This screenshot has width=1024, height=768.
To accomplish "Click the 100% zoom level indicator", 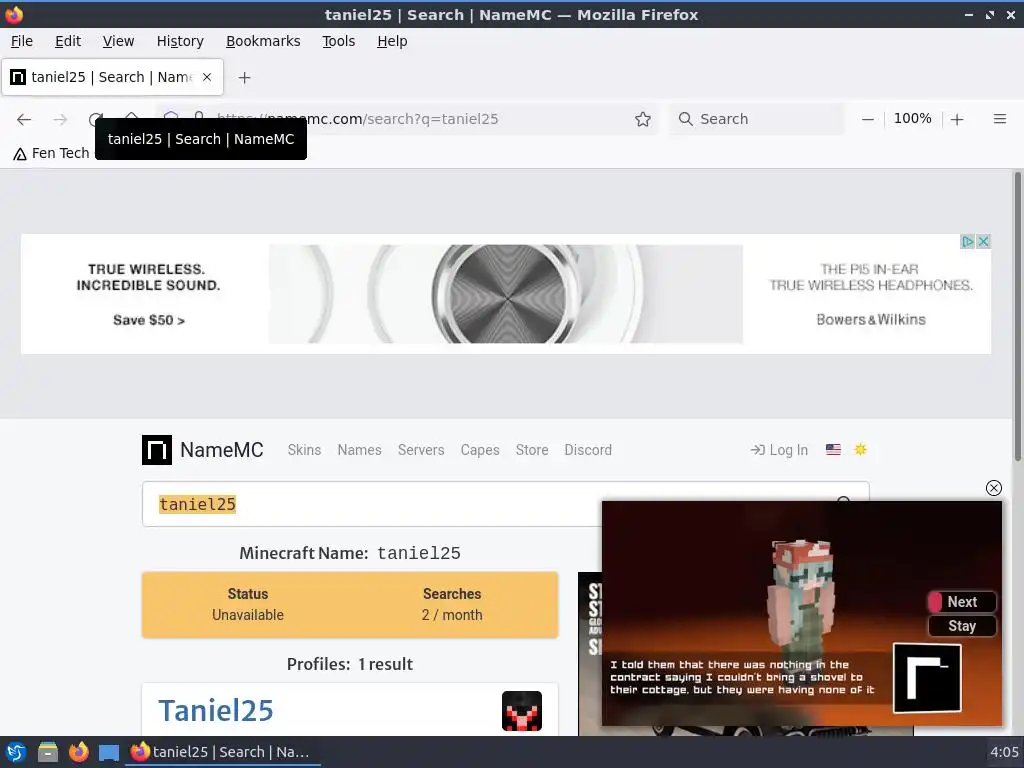I will [912, 119].
